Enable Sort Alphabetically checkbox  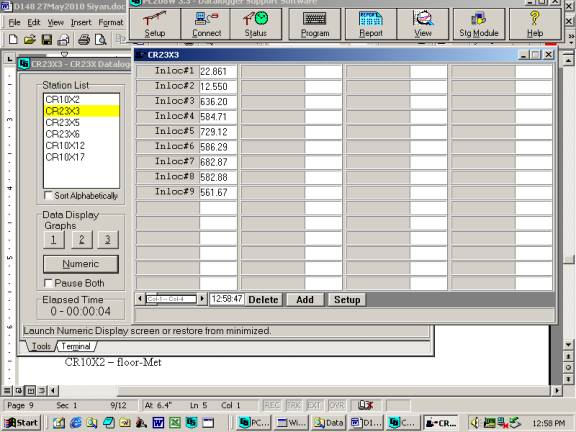coord(48,195)
